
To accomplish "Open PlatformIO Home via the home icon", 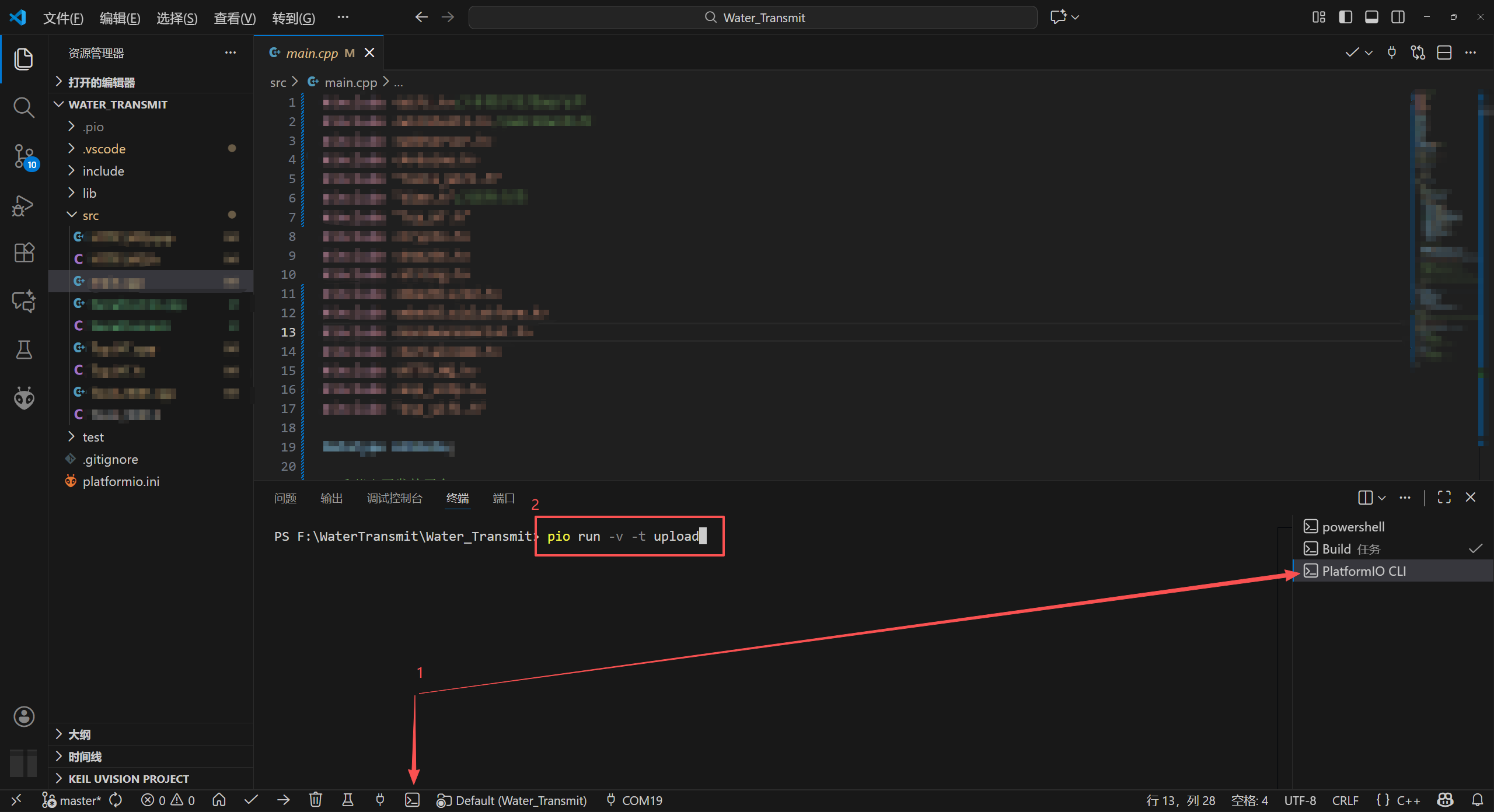I will tap(219, 800).
